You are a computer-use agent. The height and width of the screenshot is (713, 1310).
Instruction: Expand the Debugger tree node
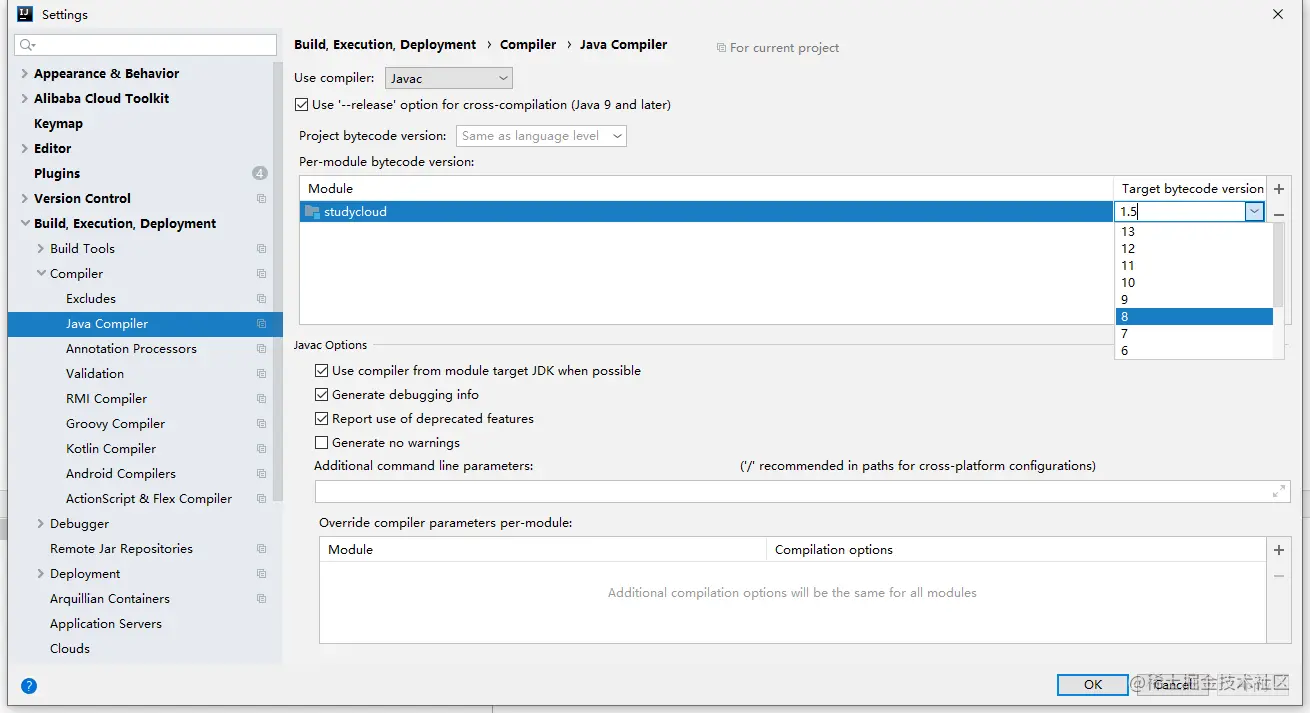(41, 524)
